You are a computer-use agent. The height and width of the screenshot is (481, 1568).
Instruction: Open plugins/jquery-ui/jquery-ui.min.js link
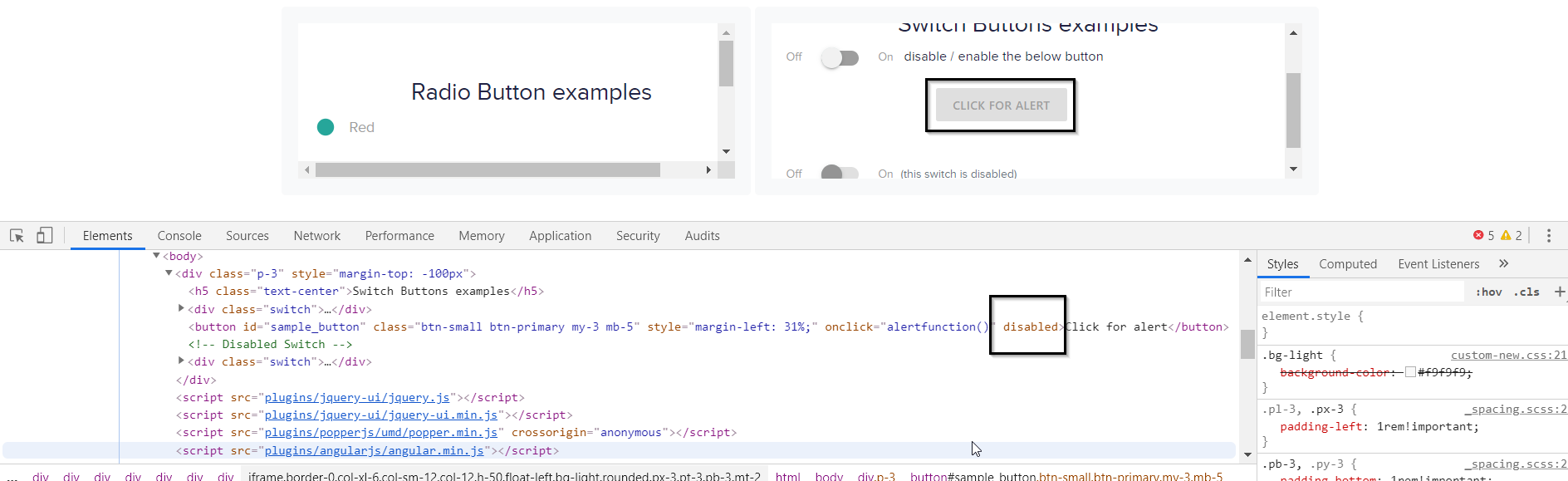coord(381,415)
